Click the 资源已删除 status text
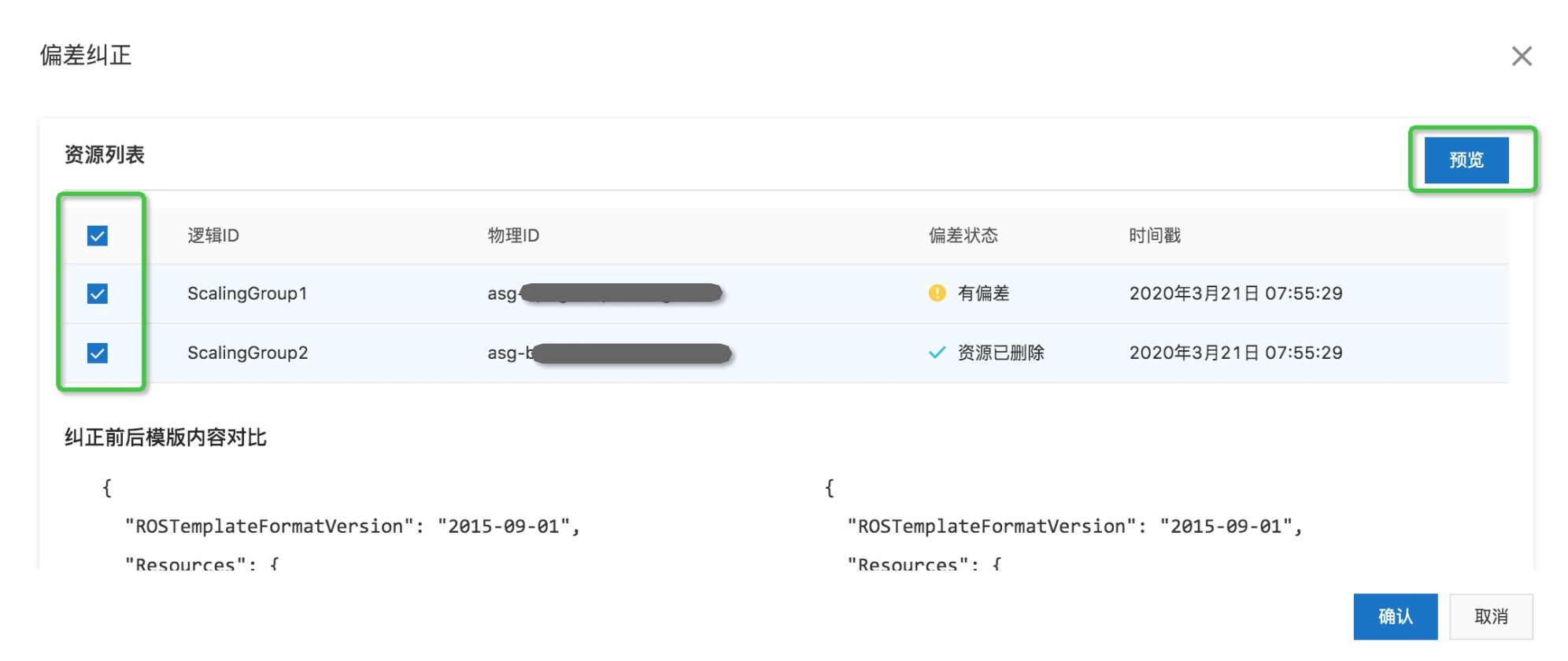Screen dimensions: 1568x661 [x=1000, y=353]
